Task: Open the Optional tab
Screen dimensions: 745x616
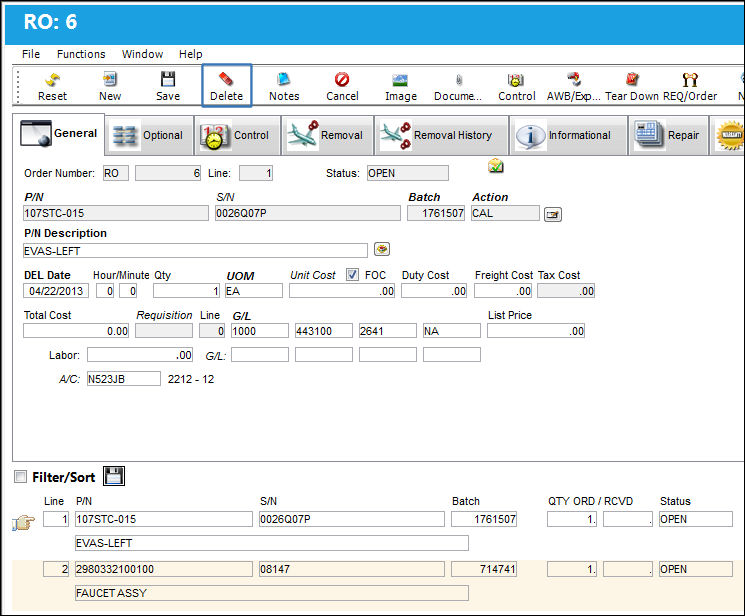Action: pyautogui.click(x=149, y=135)
